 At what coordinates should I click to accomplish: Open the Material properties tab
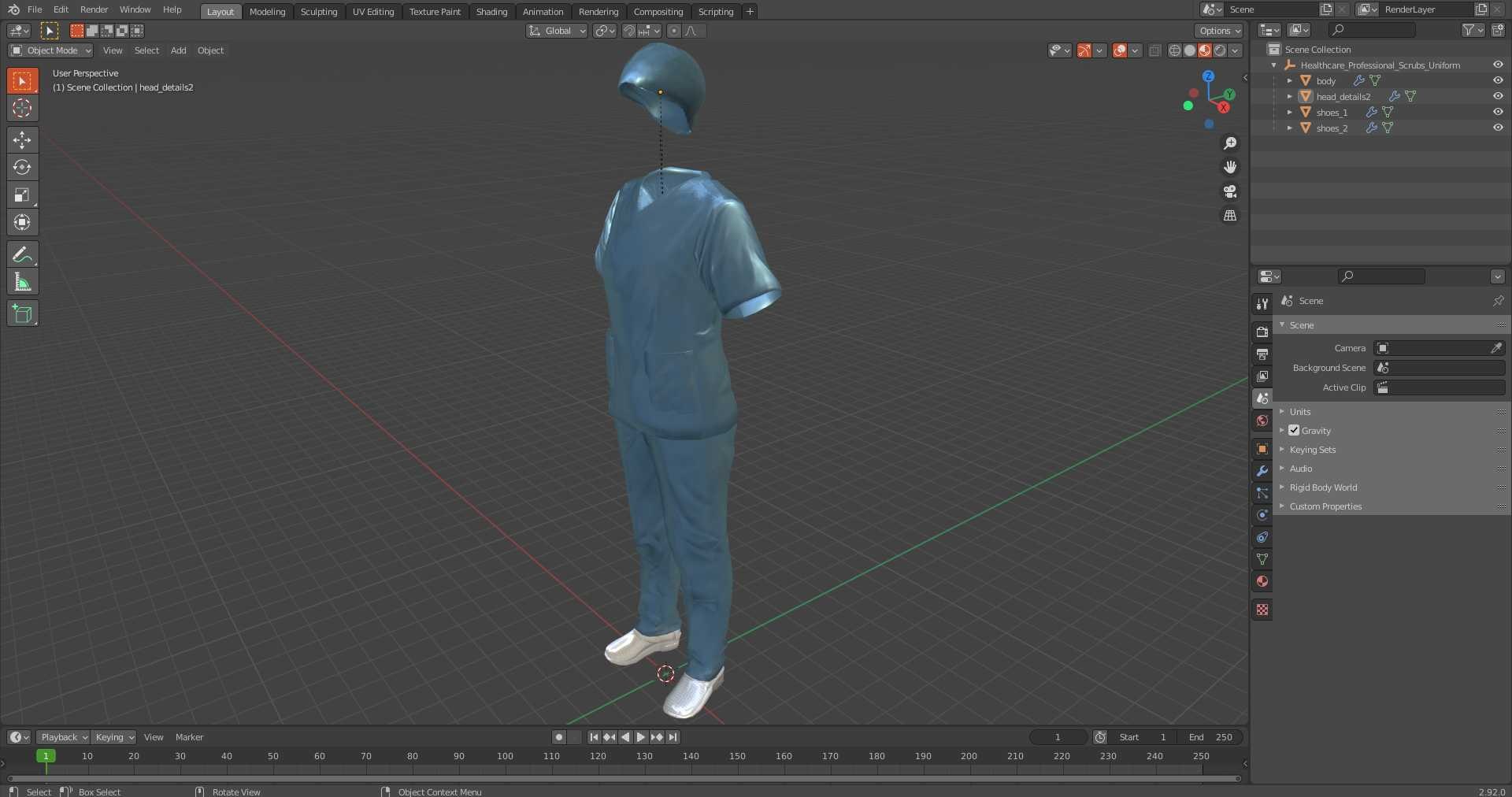coord(1262,581)
